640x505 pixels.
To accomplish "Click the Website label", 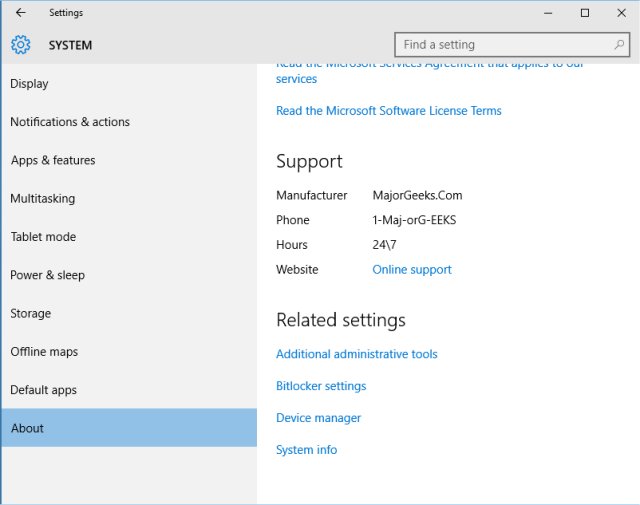I will click(x=297, y=269).
